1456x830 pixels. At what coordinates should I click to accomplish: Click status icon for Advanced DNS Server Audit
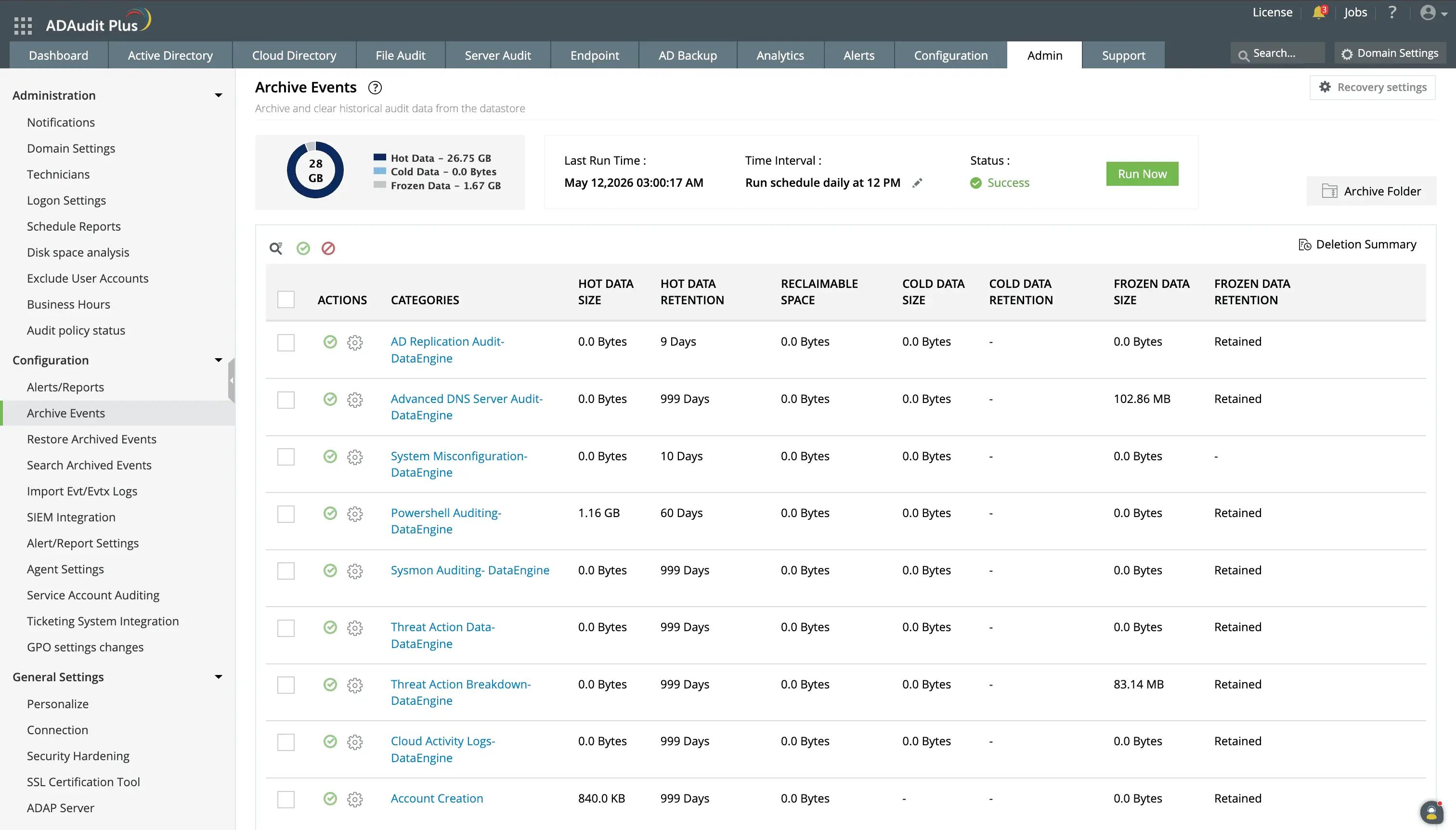click(x=330, y=399)
